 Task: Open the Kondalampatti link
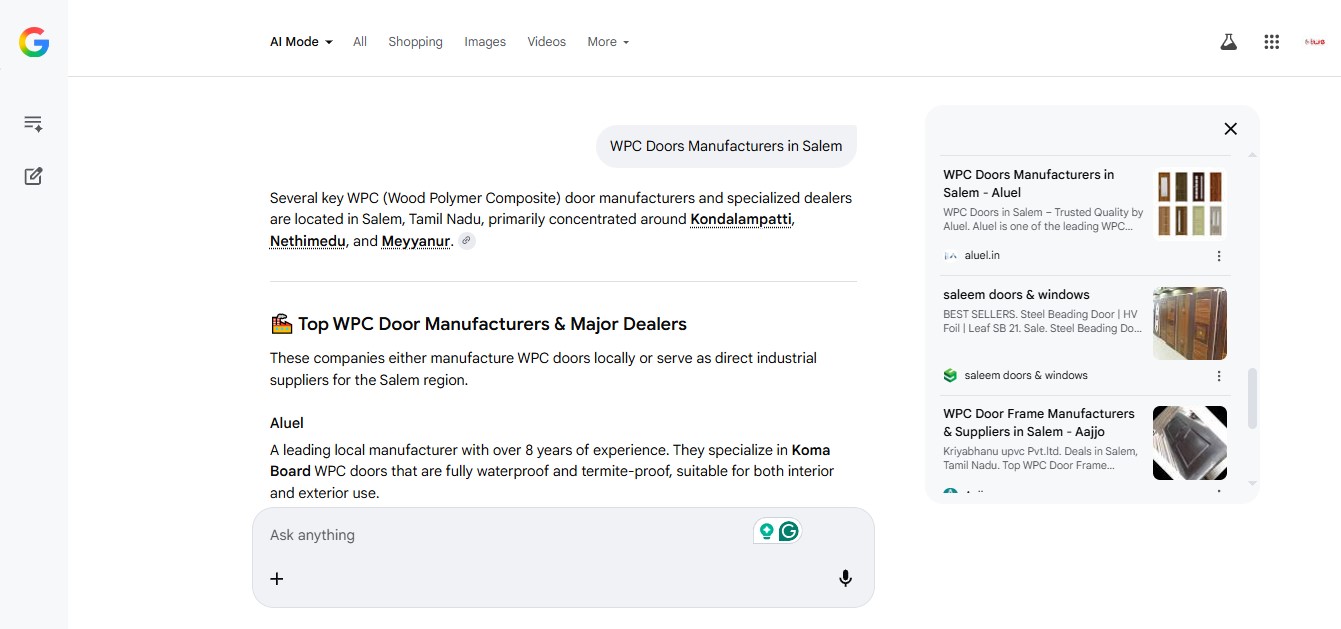(742, 219)
